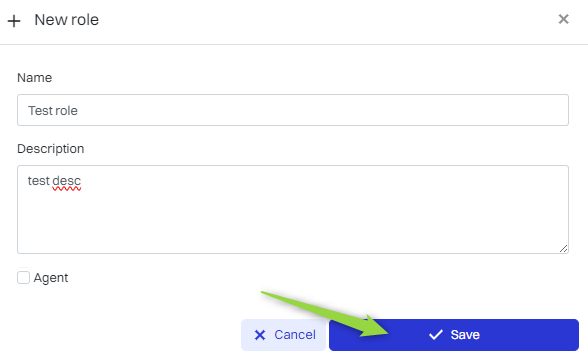The width and height of the screenshot is (588, 360).
Task: Click the green arrow annotation
Action: [x=324, y=314]
